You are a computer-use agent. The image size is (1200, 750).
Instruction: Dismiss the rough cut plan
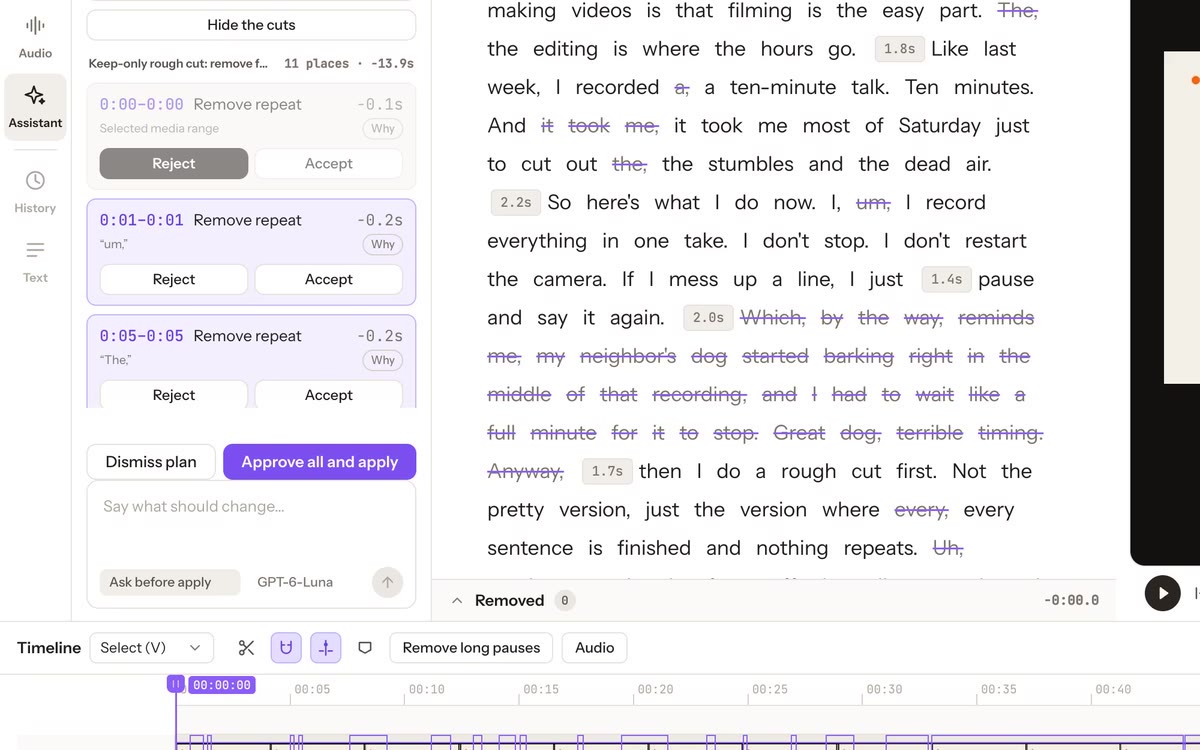(151, 462)
